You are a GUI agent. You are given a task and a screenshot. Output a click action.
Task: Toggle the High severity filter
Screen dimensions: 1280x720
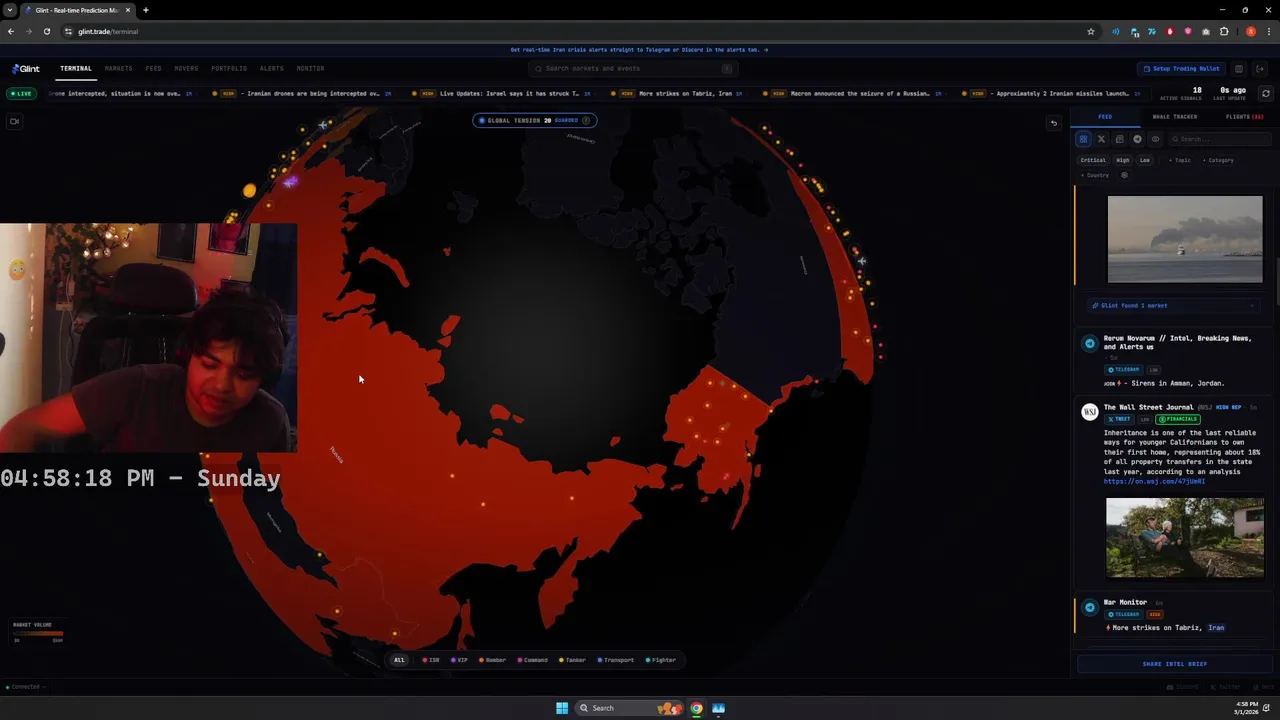click(1123, 160)
